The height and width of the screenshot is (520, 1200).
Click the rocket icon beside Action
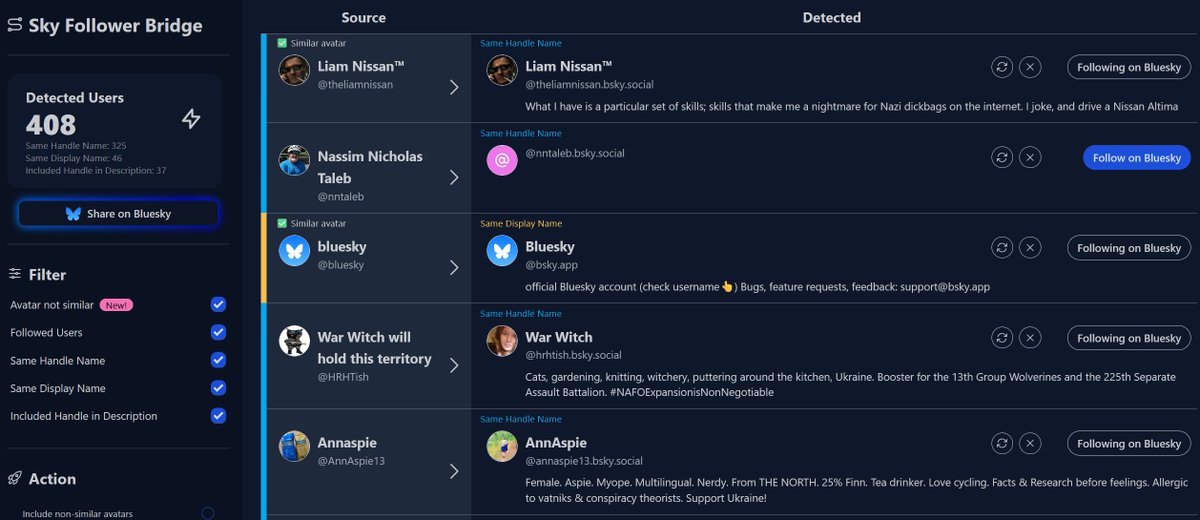point(15,479)
